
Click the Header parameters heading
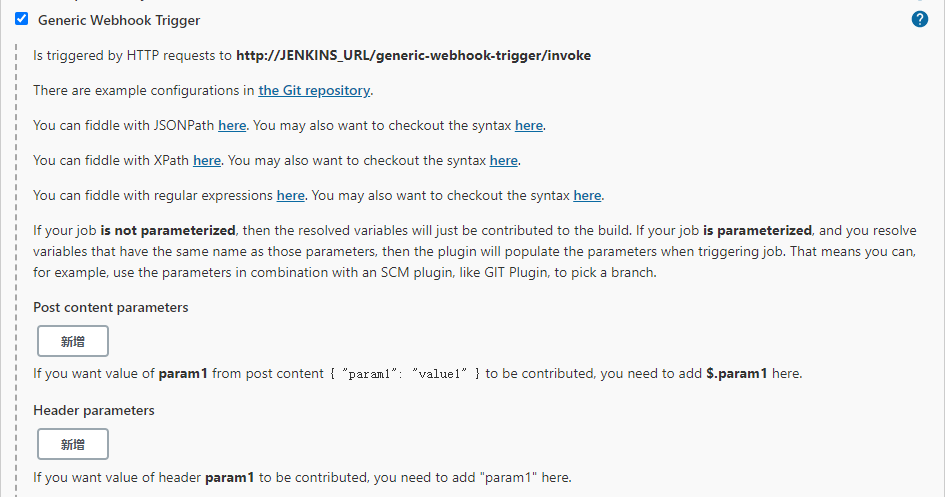coord(94,410)
